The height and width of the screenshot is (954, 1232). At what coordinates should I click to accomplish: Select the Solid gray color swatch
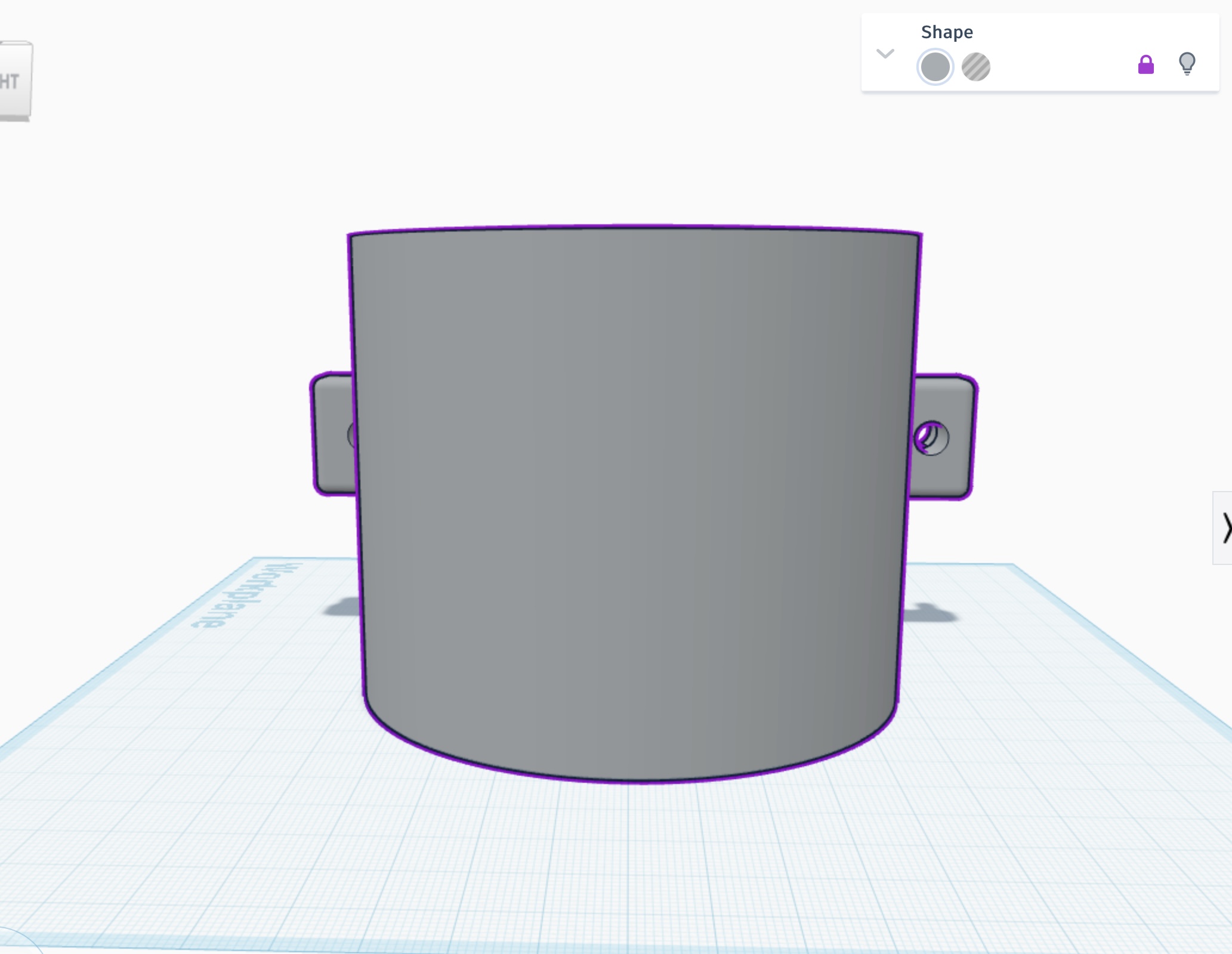point(935,67)
